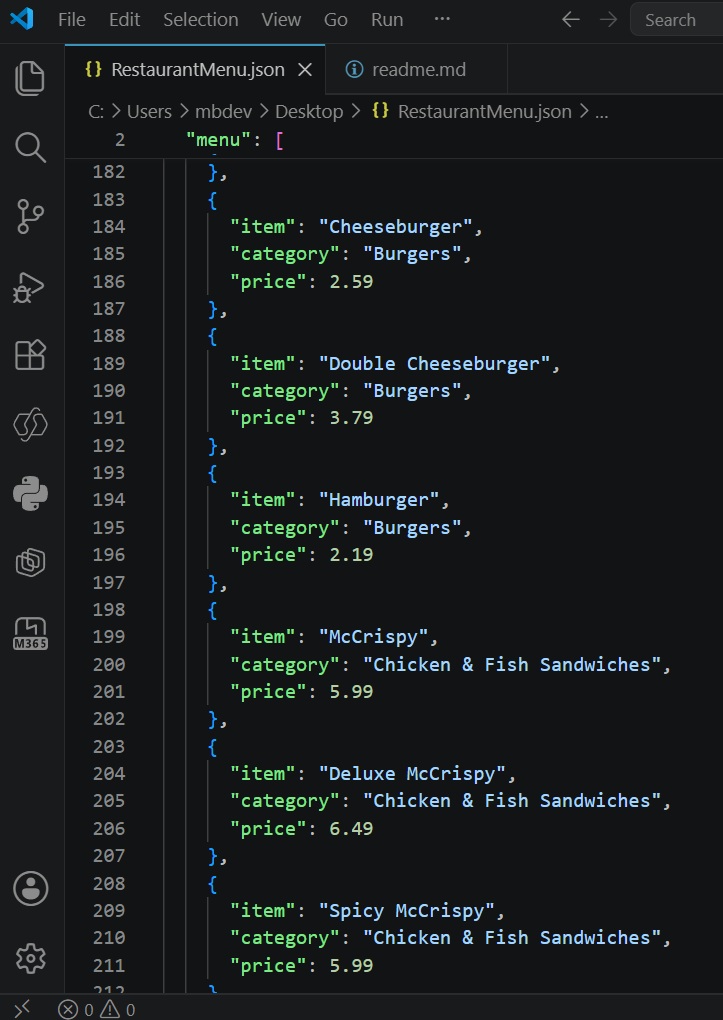Click the "Deluxe McCrispy" string value
This screenshot has width=723, height=1020.
point(411,773)
